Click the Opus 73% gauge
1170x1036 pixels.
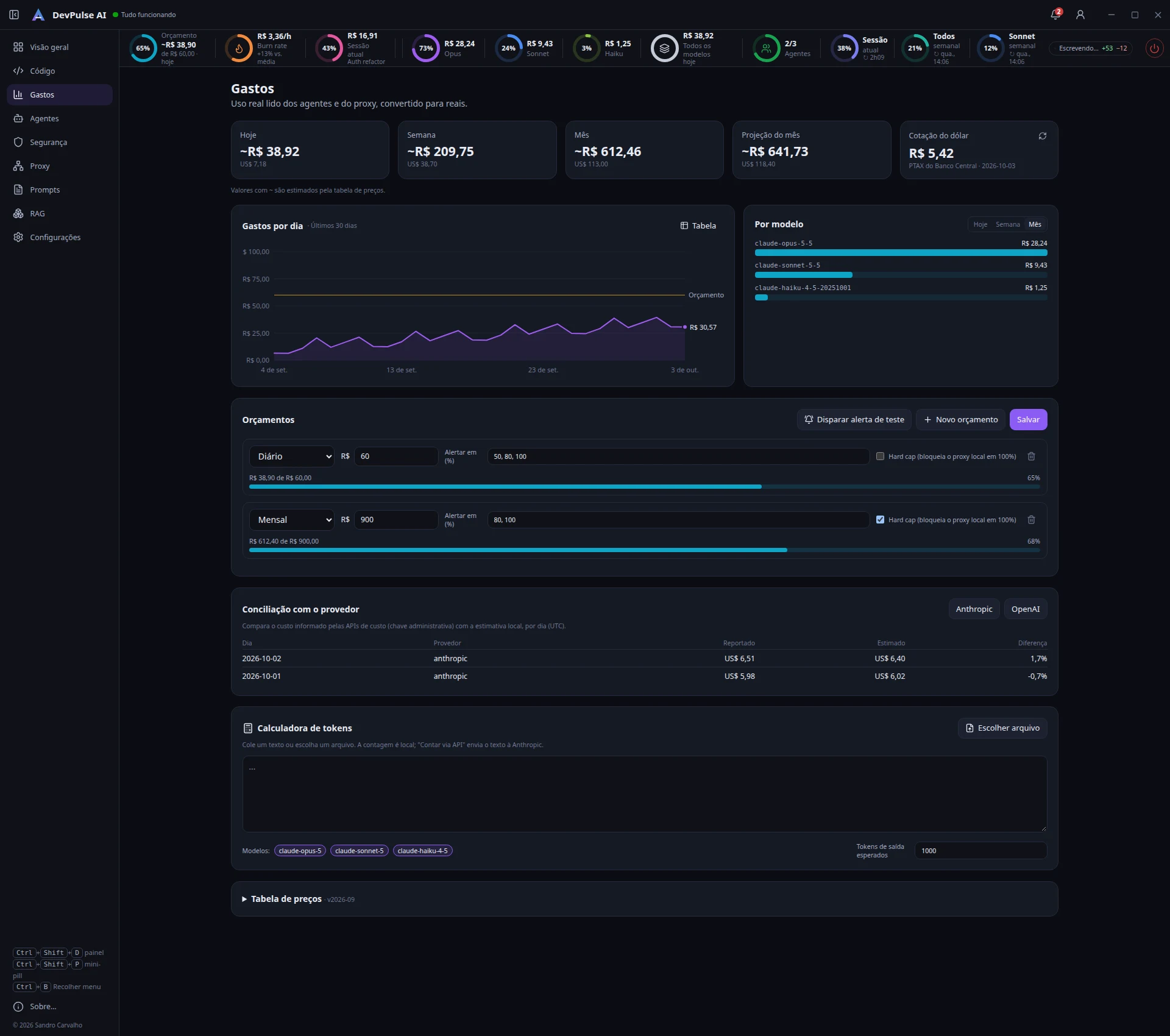(x=426, y=48)
